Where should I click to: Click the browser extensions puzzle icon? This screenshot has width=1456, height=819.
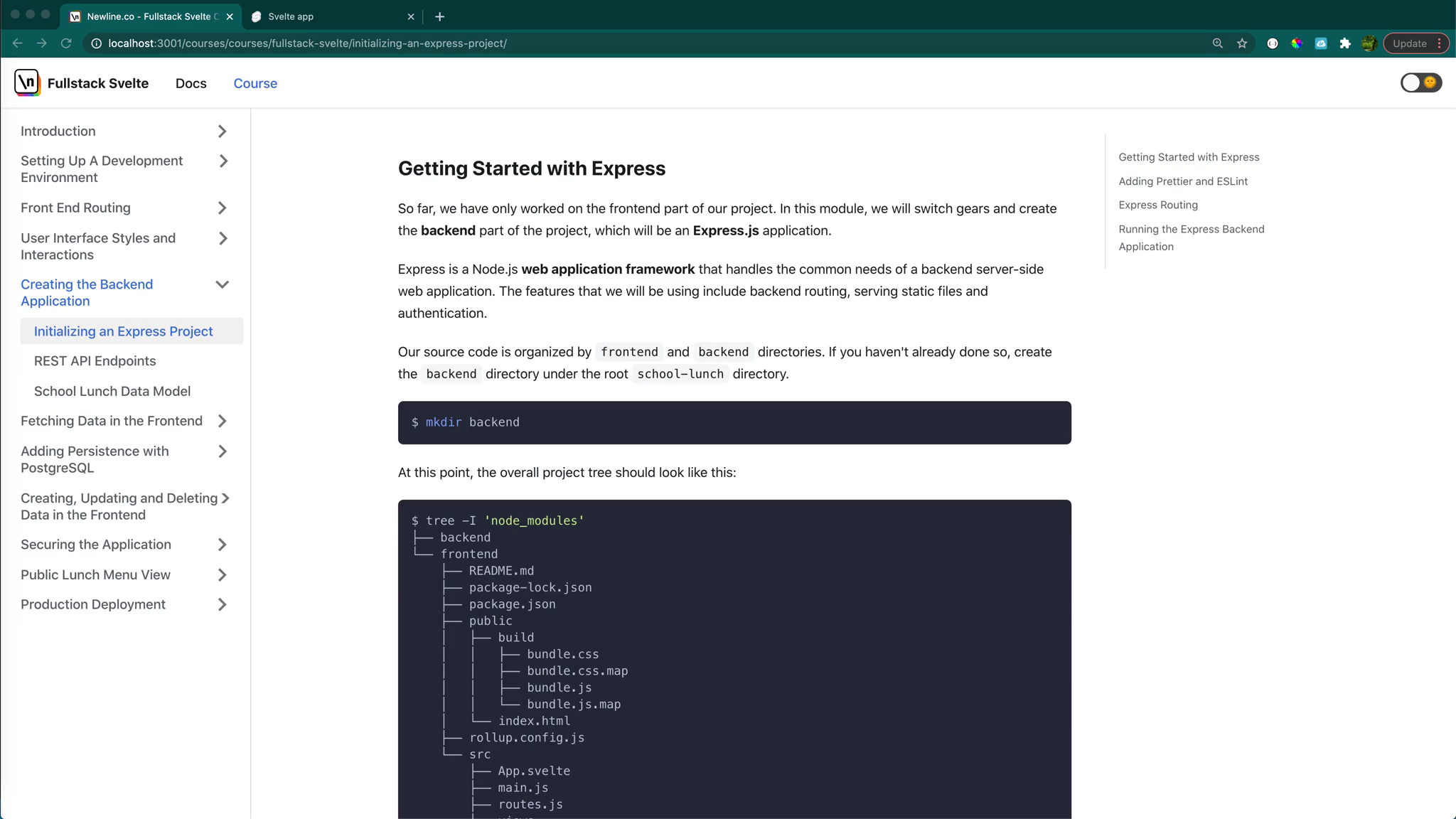[1345, 43]
